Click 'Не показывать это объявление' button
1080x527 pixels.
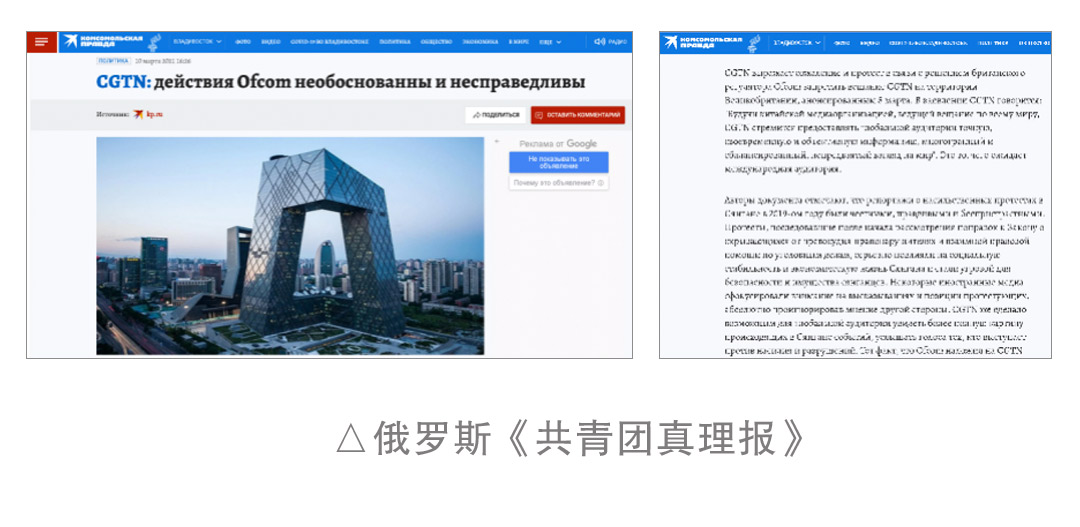(x=559, y=162)
